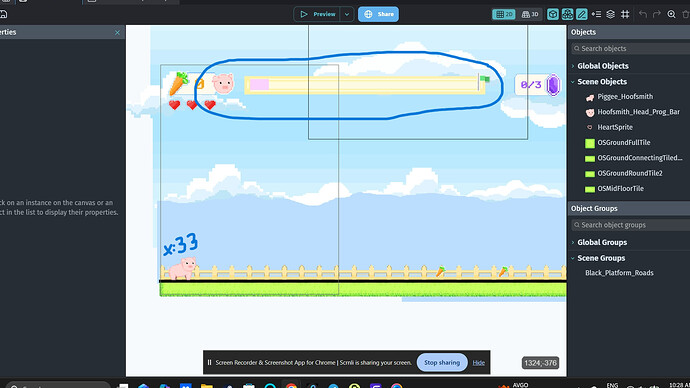This screenshot has height=388, width=690.
Task: Toggle the Properties panel pencil icon
Action: click(582, 14)
